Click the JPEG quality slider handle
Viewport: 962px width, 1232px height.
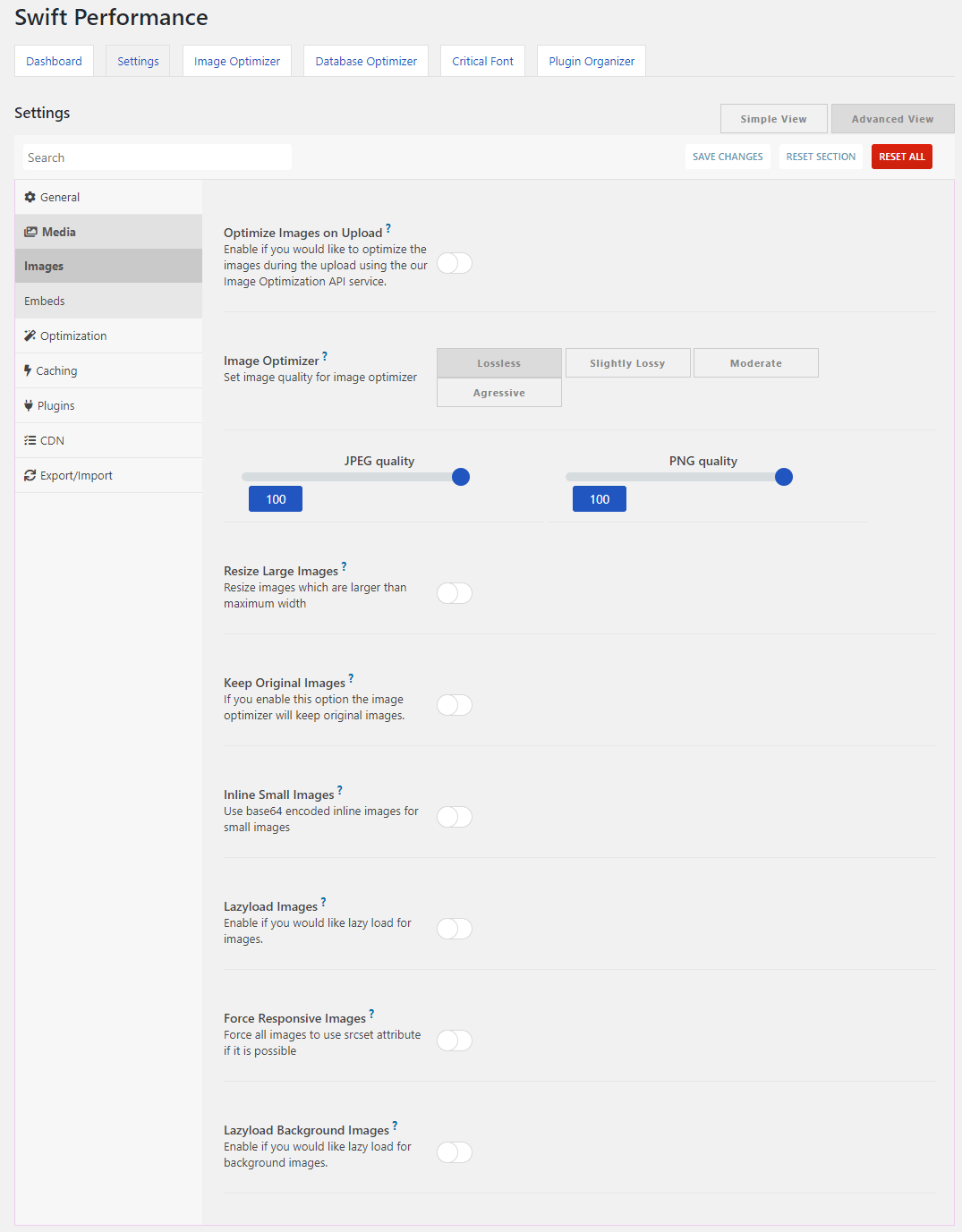click(461, 477)
